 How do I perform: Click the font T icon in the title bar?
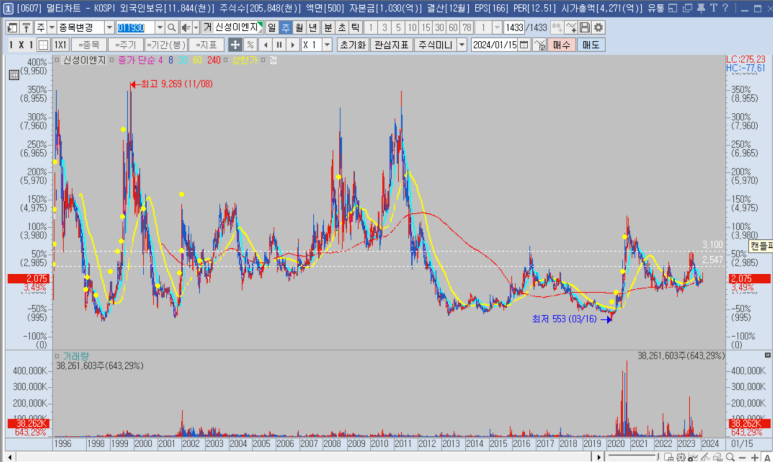pos(713,8)
